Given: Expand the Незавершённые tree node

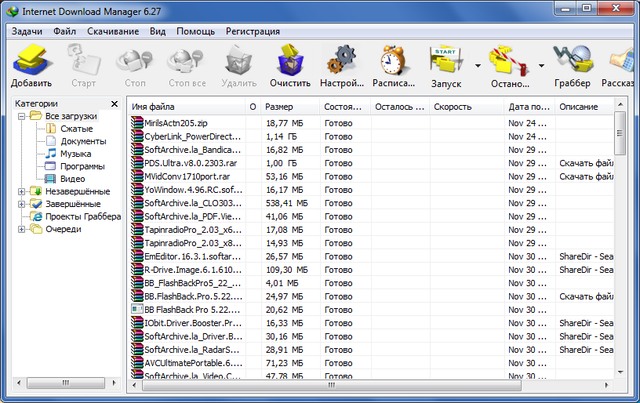Looking at the screenshot, I should (22, 191).
